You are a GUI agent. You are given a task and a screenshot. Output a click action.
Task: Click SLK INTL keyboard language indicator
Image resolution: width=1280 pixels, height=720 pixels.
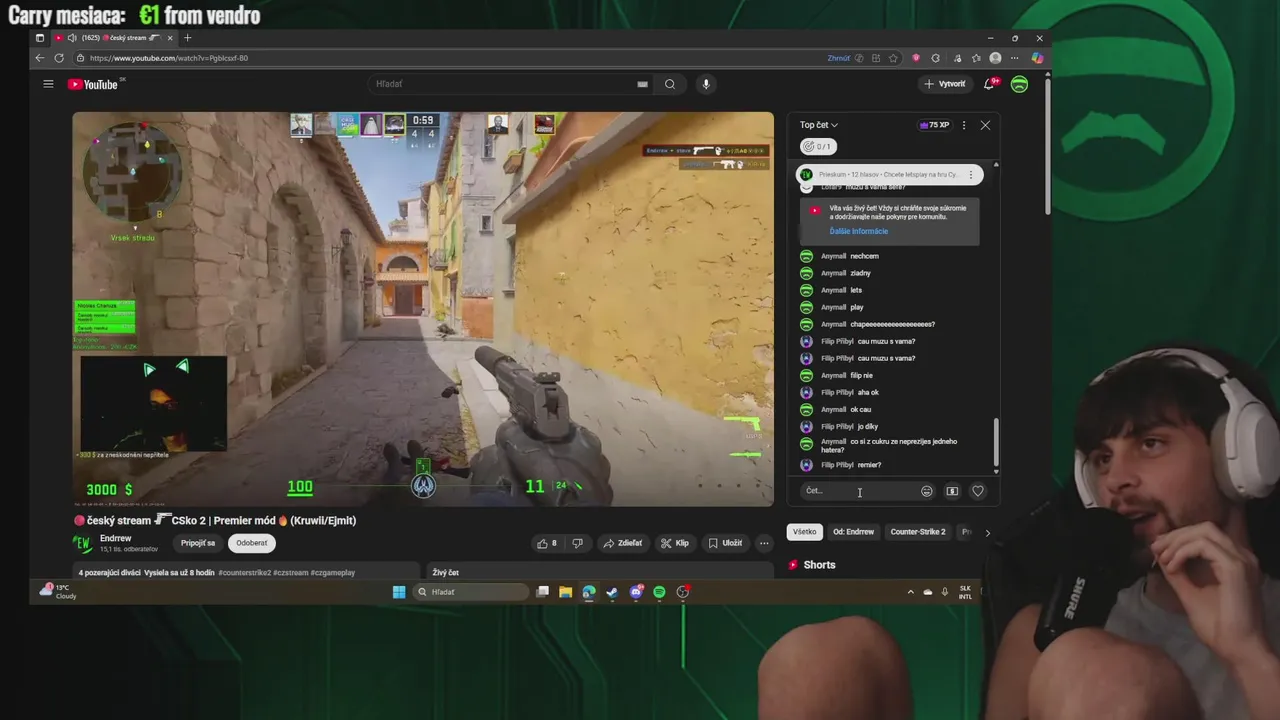965,592
